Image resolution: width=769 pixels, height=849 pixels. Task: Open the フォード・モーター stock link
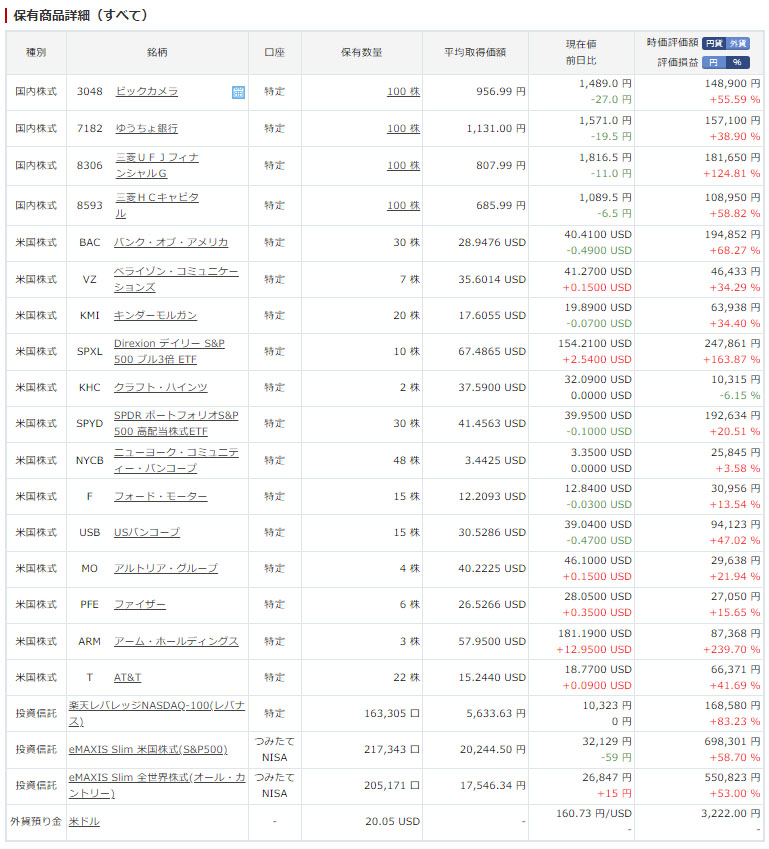160,497
